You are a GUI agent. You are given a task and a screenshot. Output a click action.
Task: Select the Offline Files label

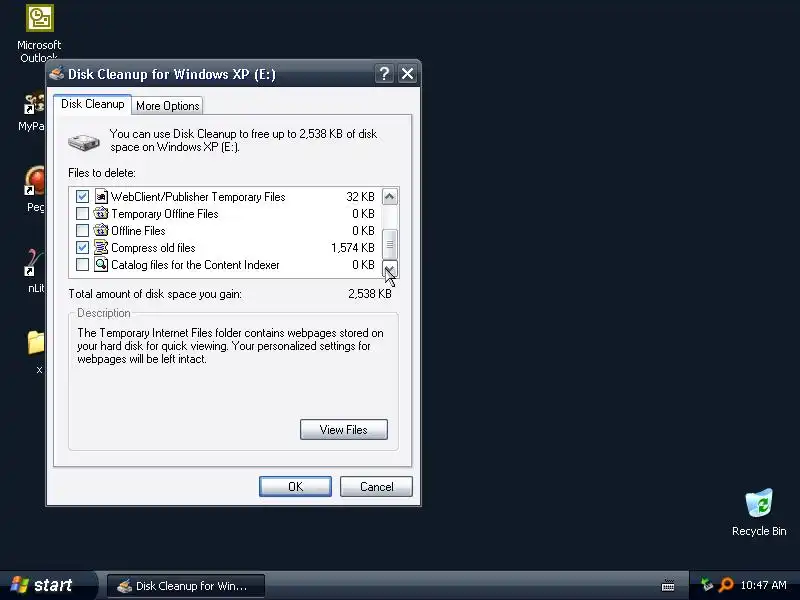138,231
